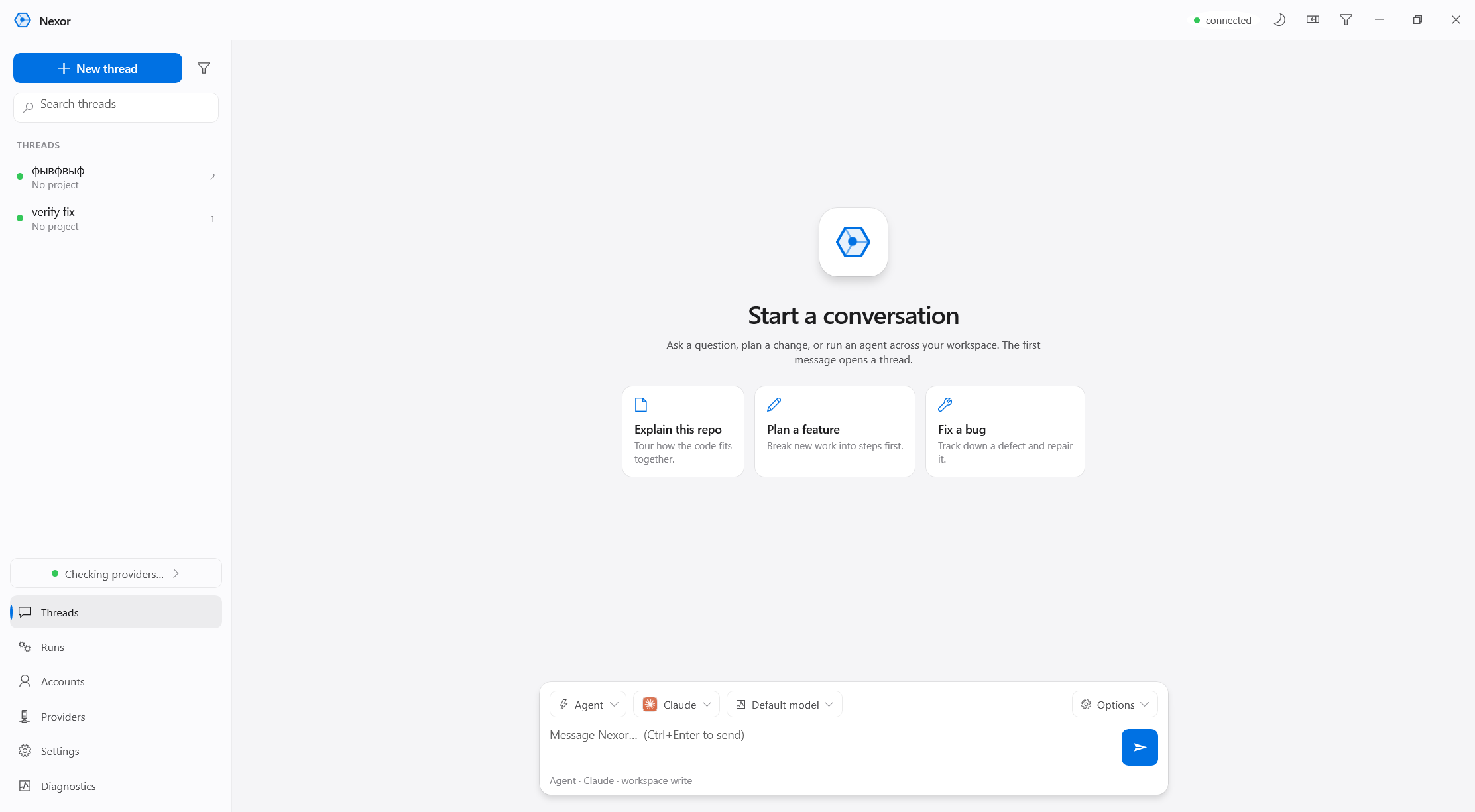This screenshot has height=812, width=1475.
Task: Click the Default model icon
Action: (x=741, y=704)
